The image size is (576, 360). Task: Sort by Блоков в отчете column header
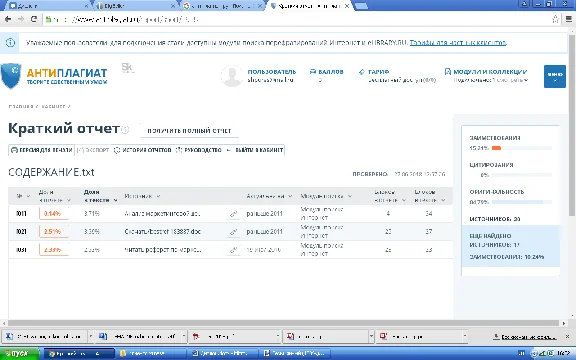tap(390, 196)
